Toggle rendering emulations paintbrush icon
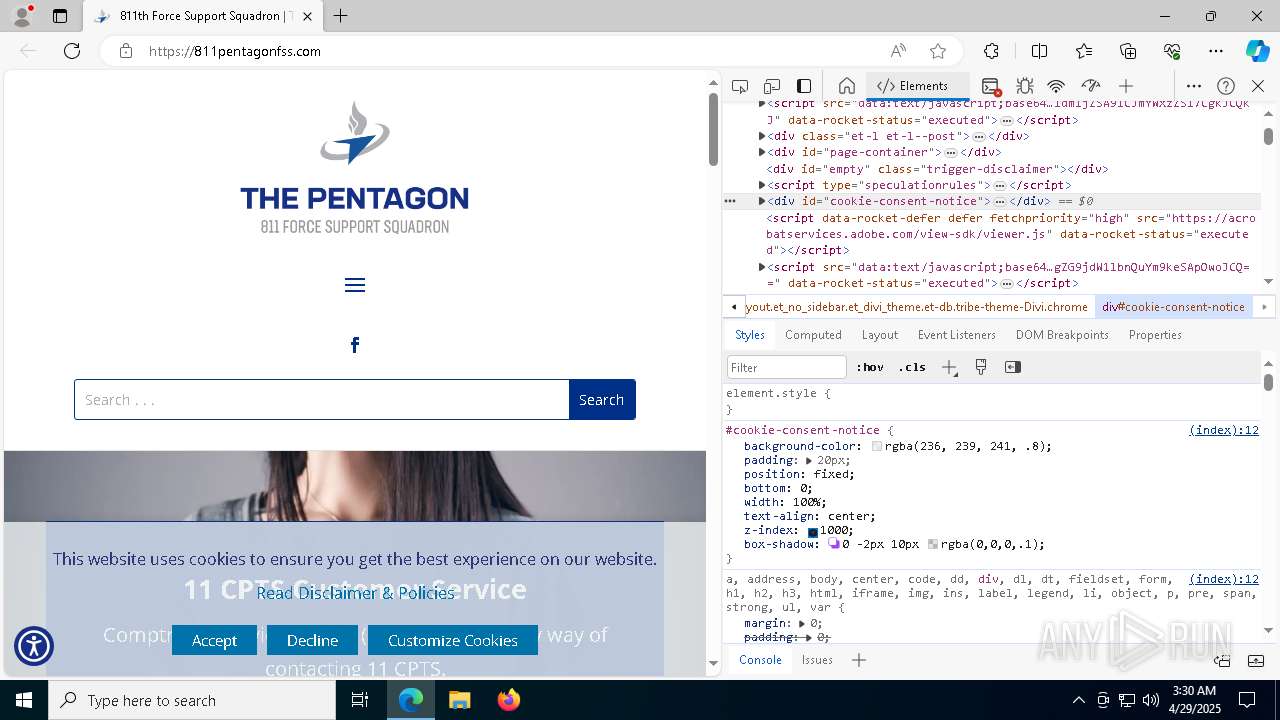Screen dimensions: 1280x720 coord(981,367)
